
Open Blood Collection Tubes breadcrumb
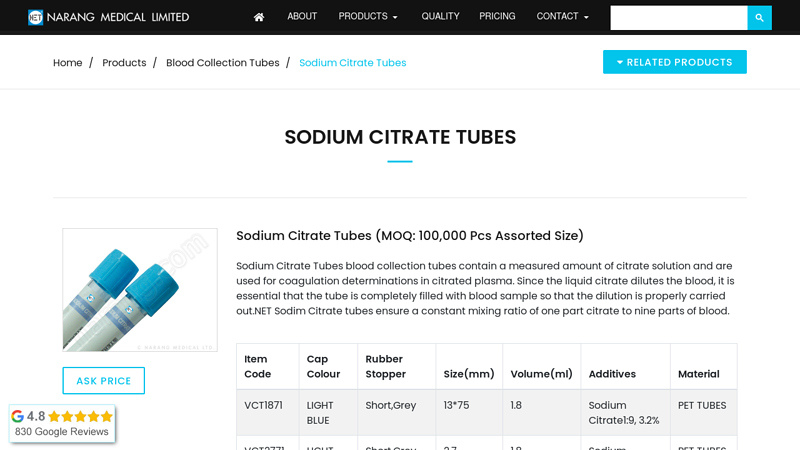(222, 63)
